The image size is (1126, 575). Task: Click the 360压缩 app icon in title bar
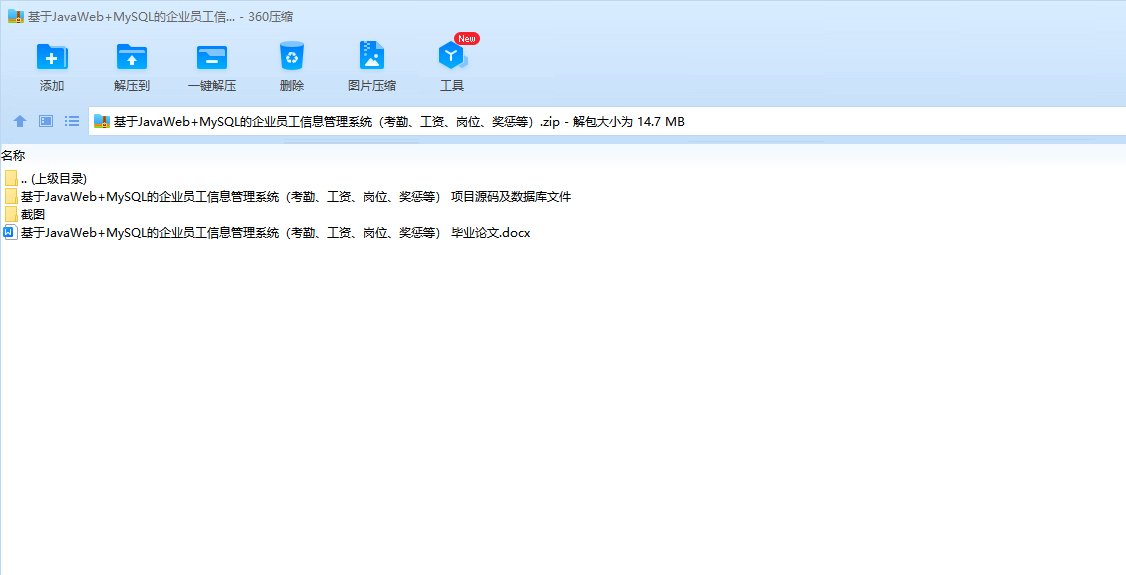pos(16,17)
